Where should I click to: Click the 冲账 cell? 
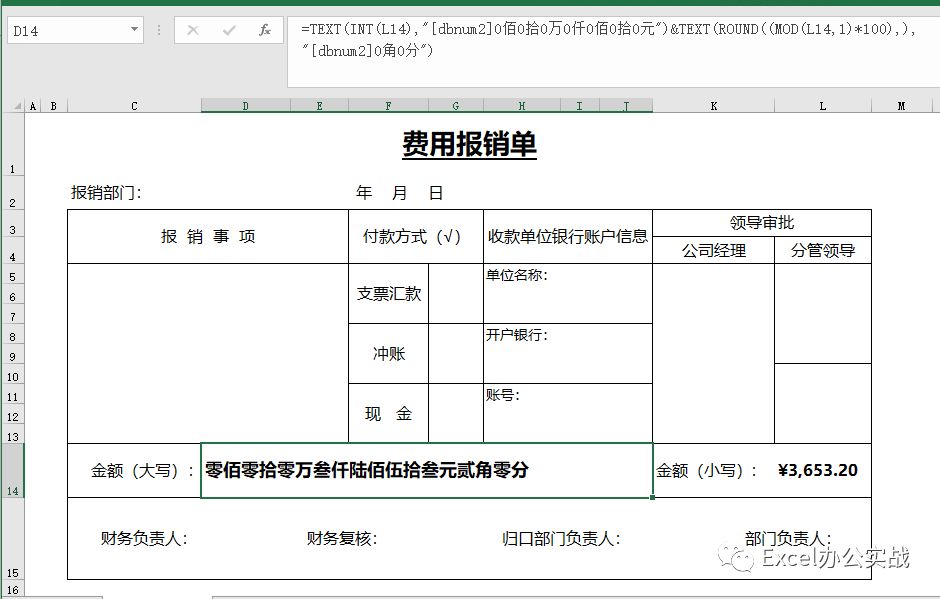tap(388, 353)
